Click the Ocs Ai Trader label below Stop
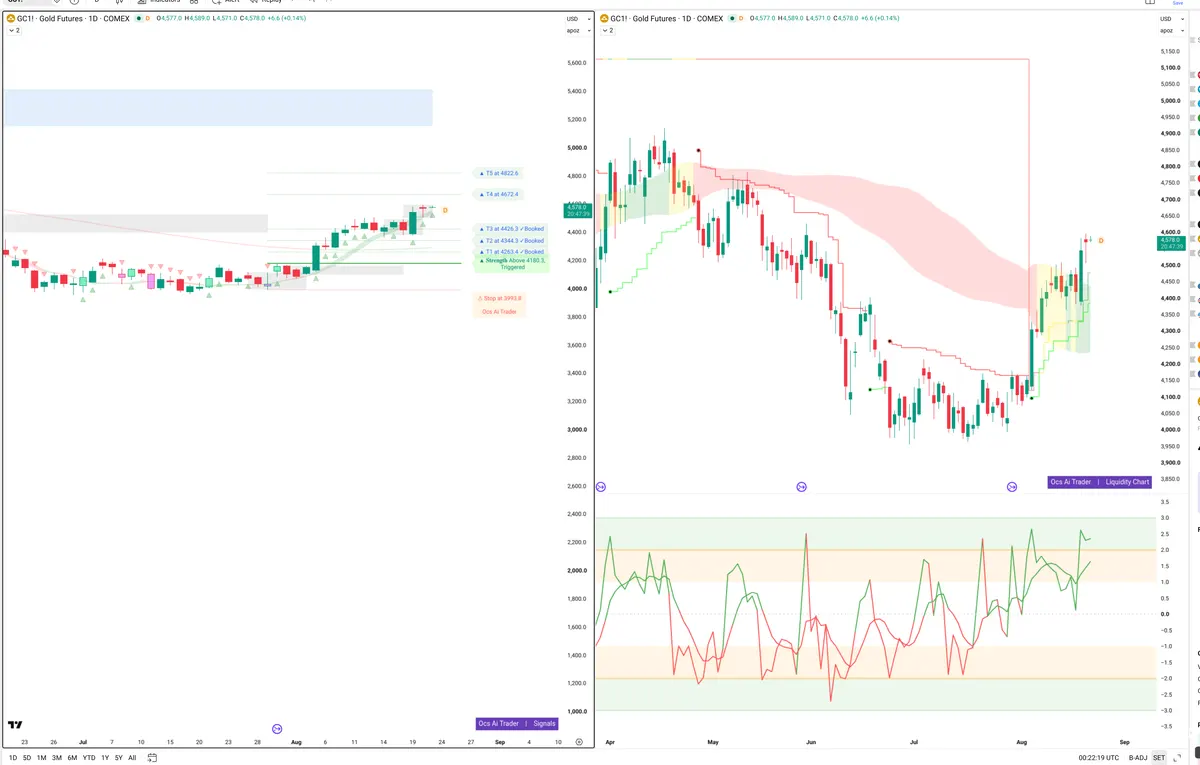Screen dimensions: 1200x765 (x=499, y=312)
